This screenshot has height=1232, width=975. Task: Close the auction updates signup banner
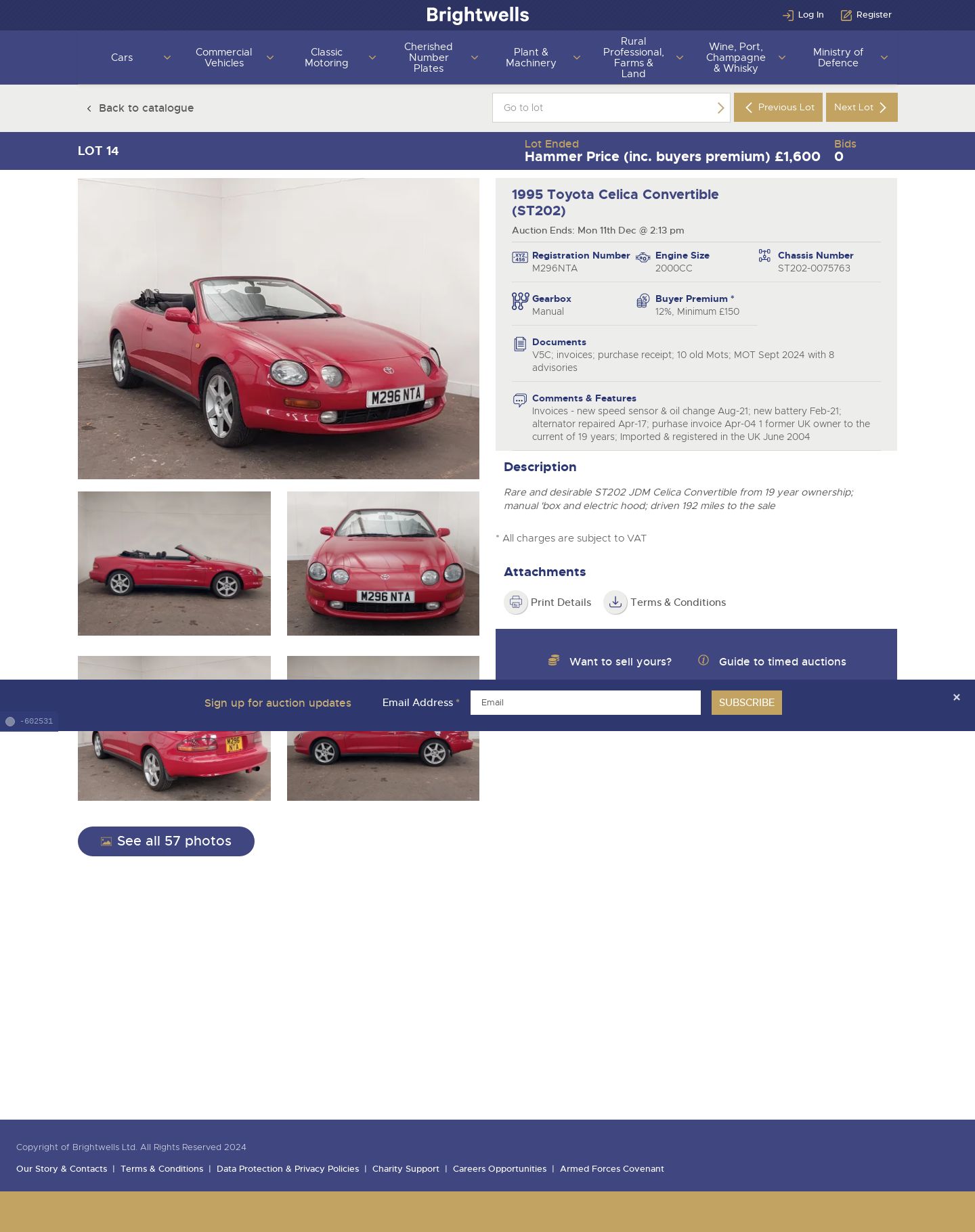957,697
